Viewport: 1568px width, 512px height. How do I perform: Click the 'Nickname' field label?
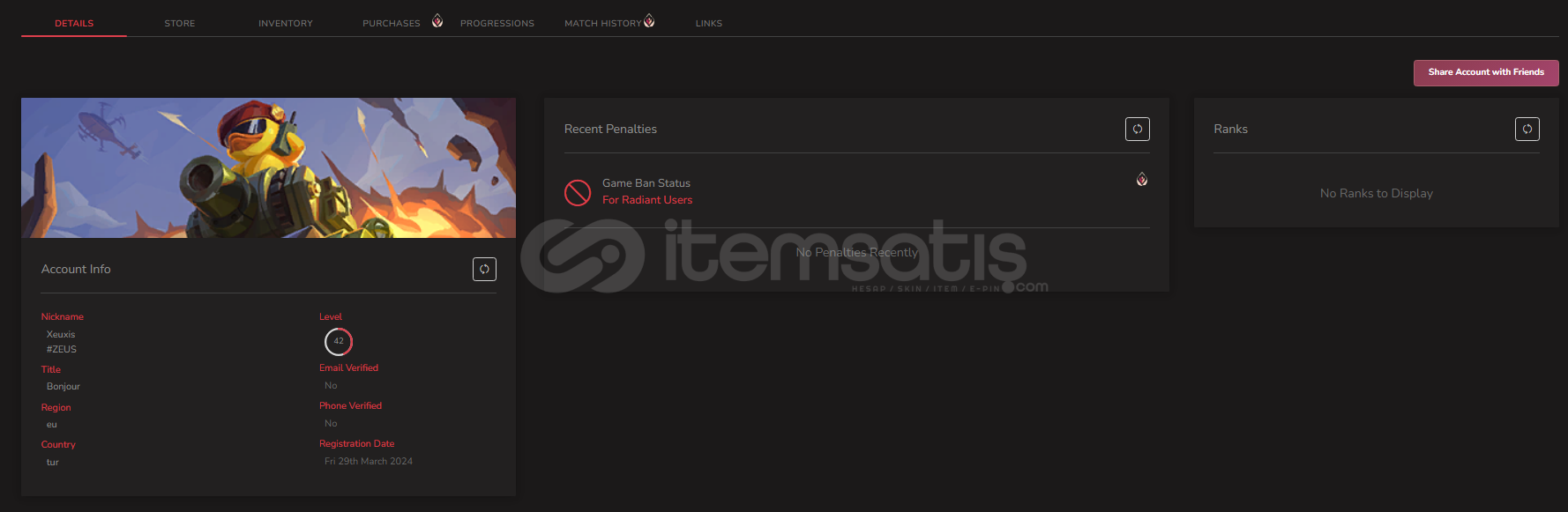63,316
